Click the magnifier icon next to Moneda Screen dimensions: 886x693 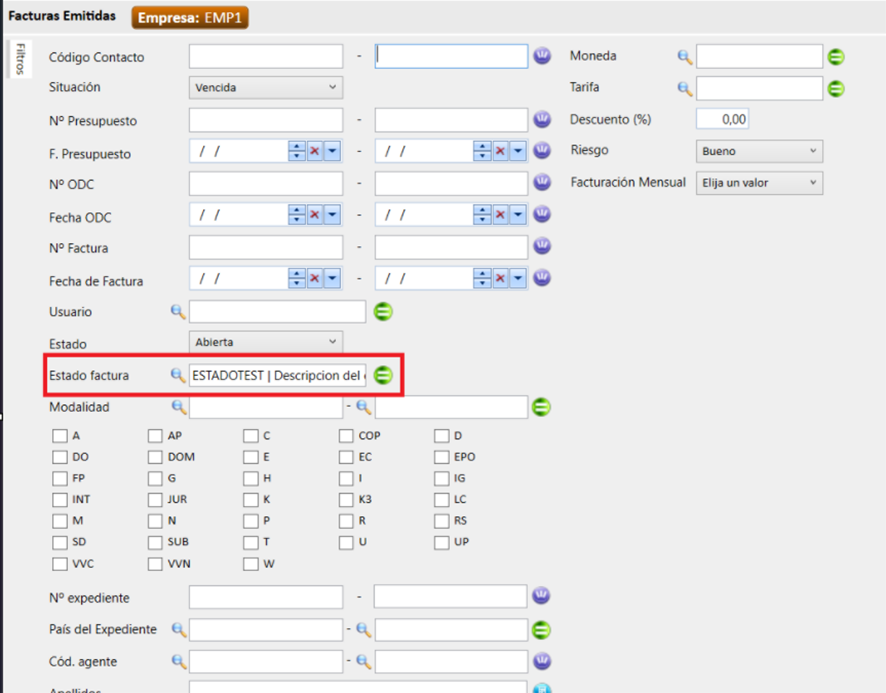click(685, 57)
